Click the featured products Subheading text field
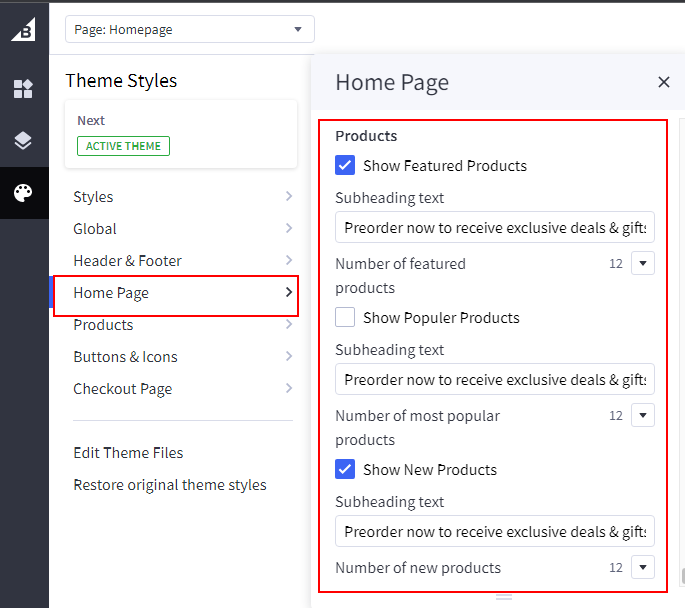This screenshot has width=685, height=608. [495, 228]
